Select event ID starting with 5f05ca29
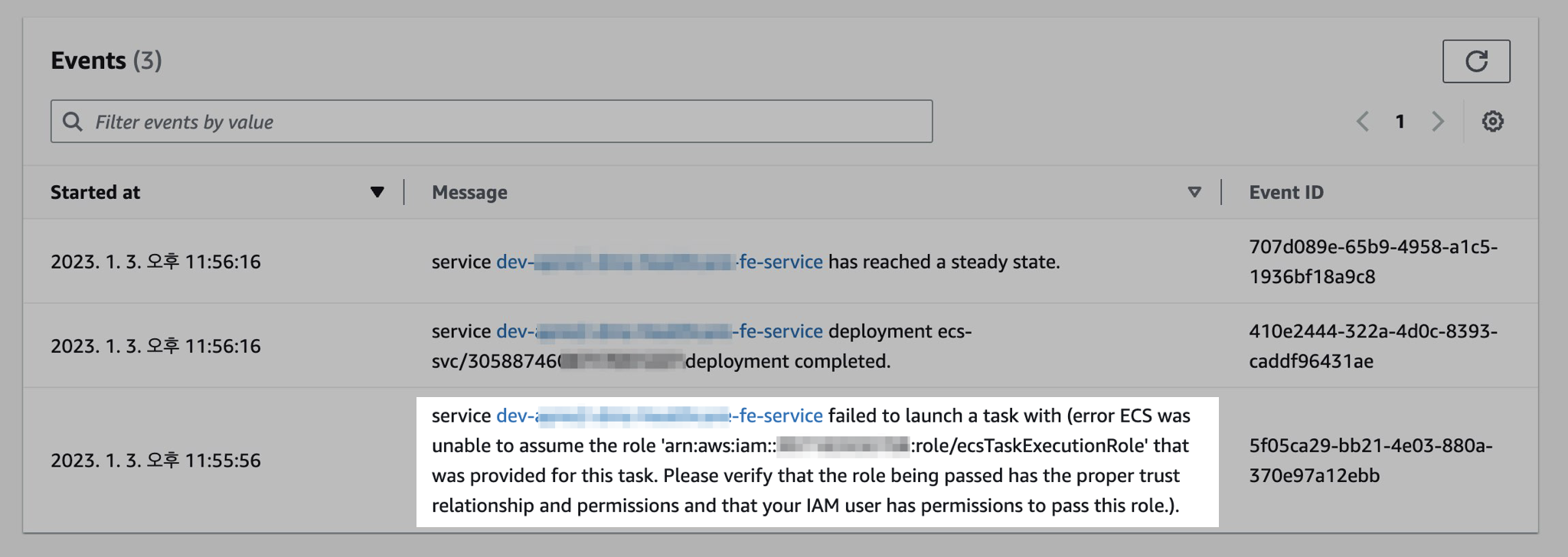The width and height of the screenshot is (1568, 557). [x=1370, y=460]
